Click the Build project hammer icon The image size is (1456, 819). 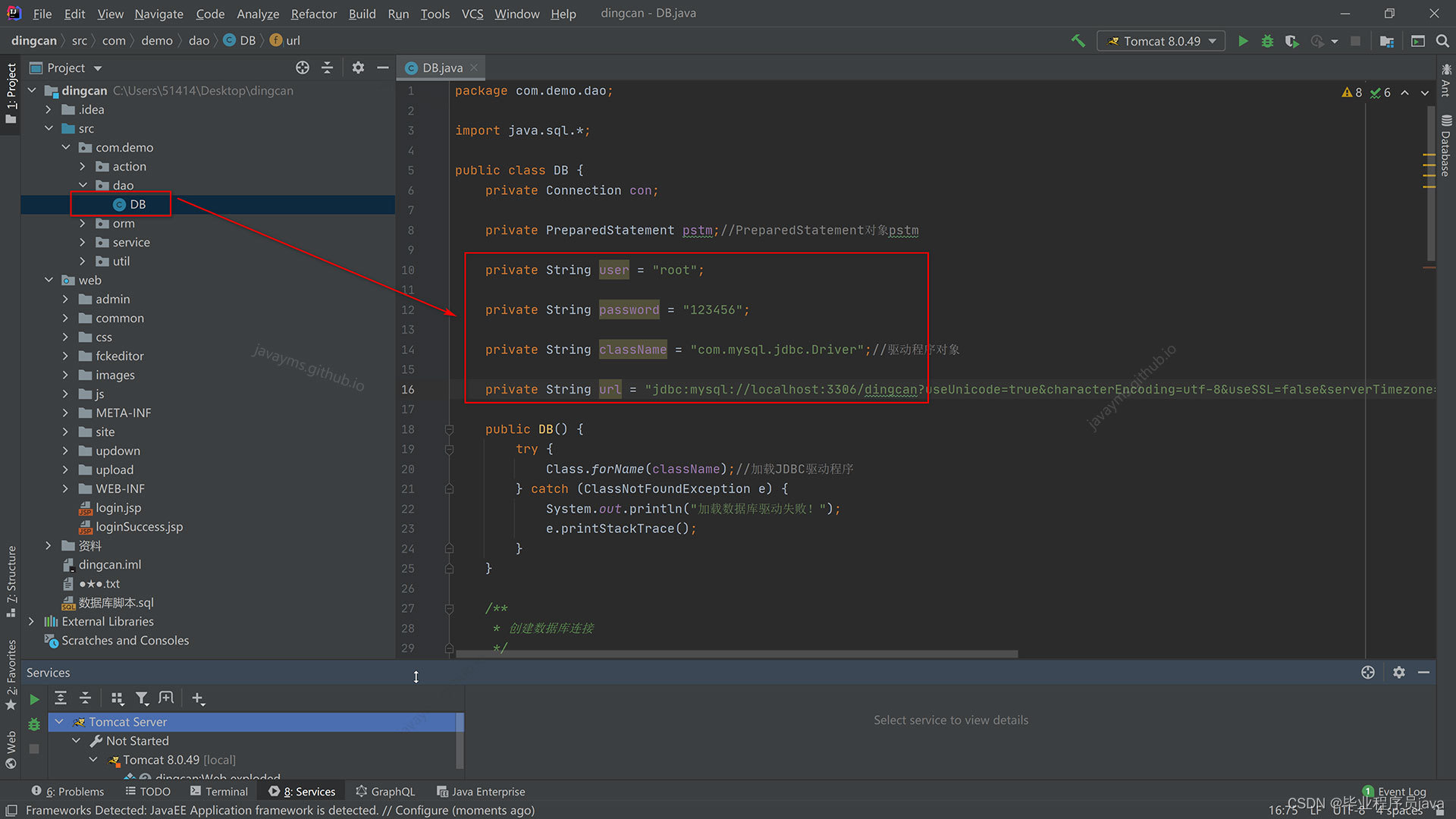1078,41
